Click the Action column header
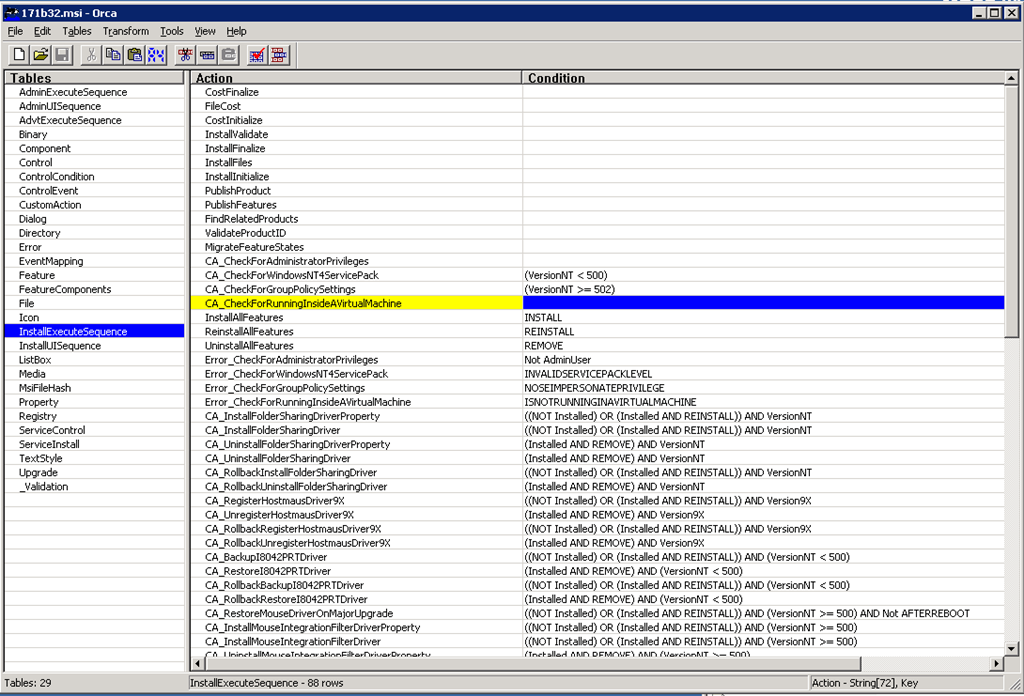This screenshot has width=1024, height=696. (355, 78)
